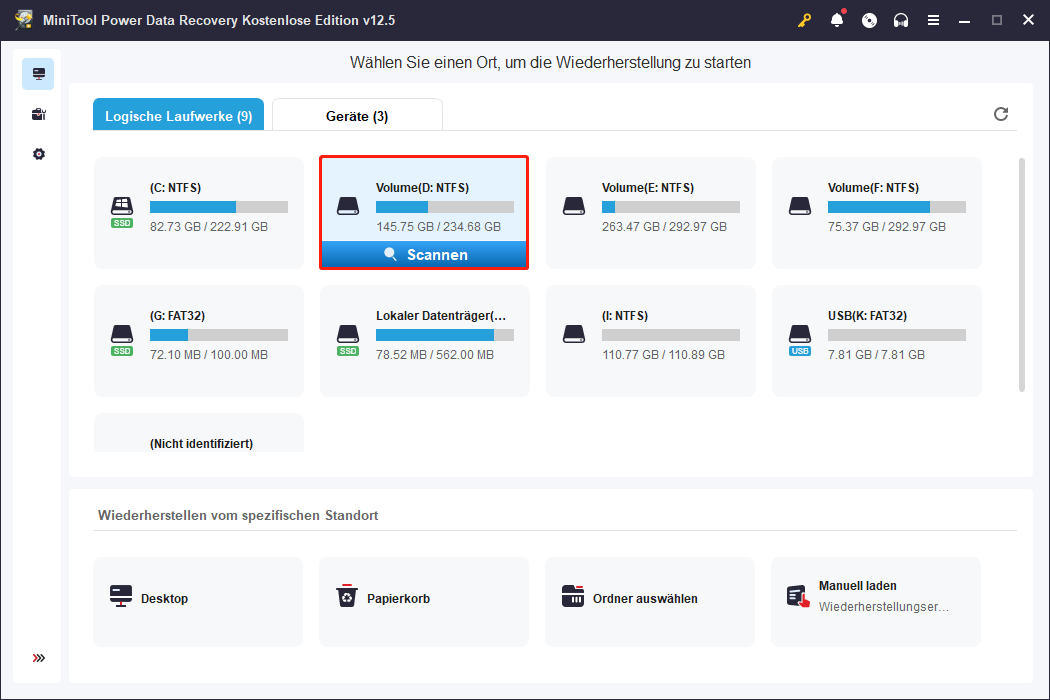Click the Manuell laden icon

[x=798, y=596]
